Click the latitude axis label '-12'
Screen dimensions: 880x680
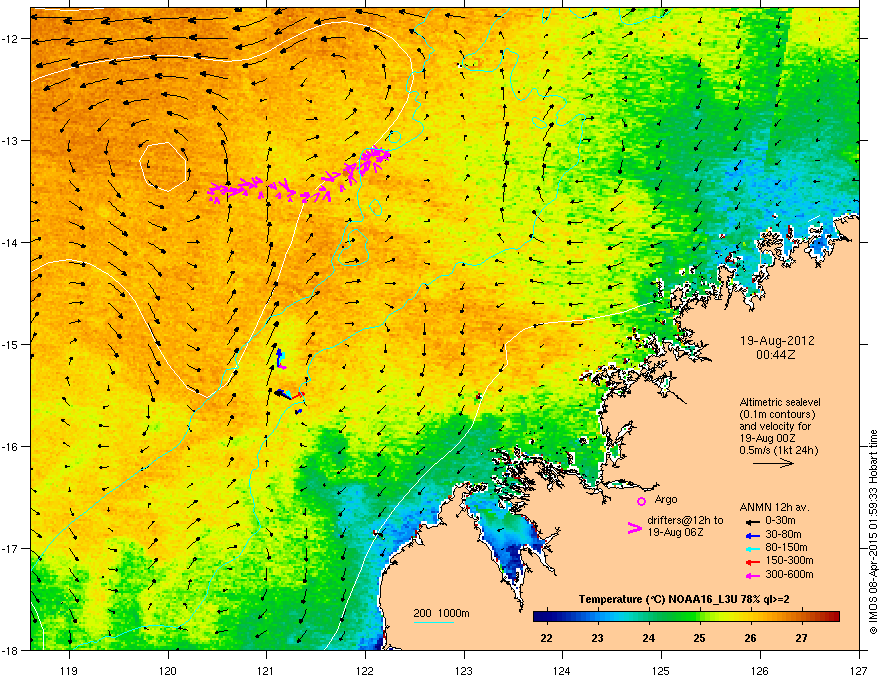[11, 39]
